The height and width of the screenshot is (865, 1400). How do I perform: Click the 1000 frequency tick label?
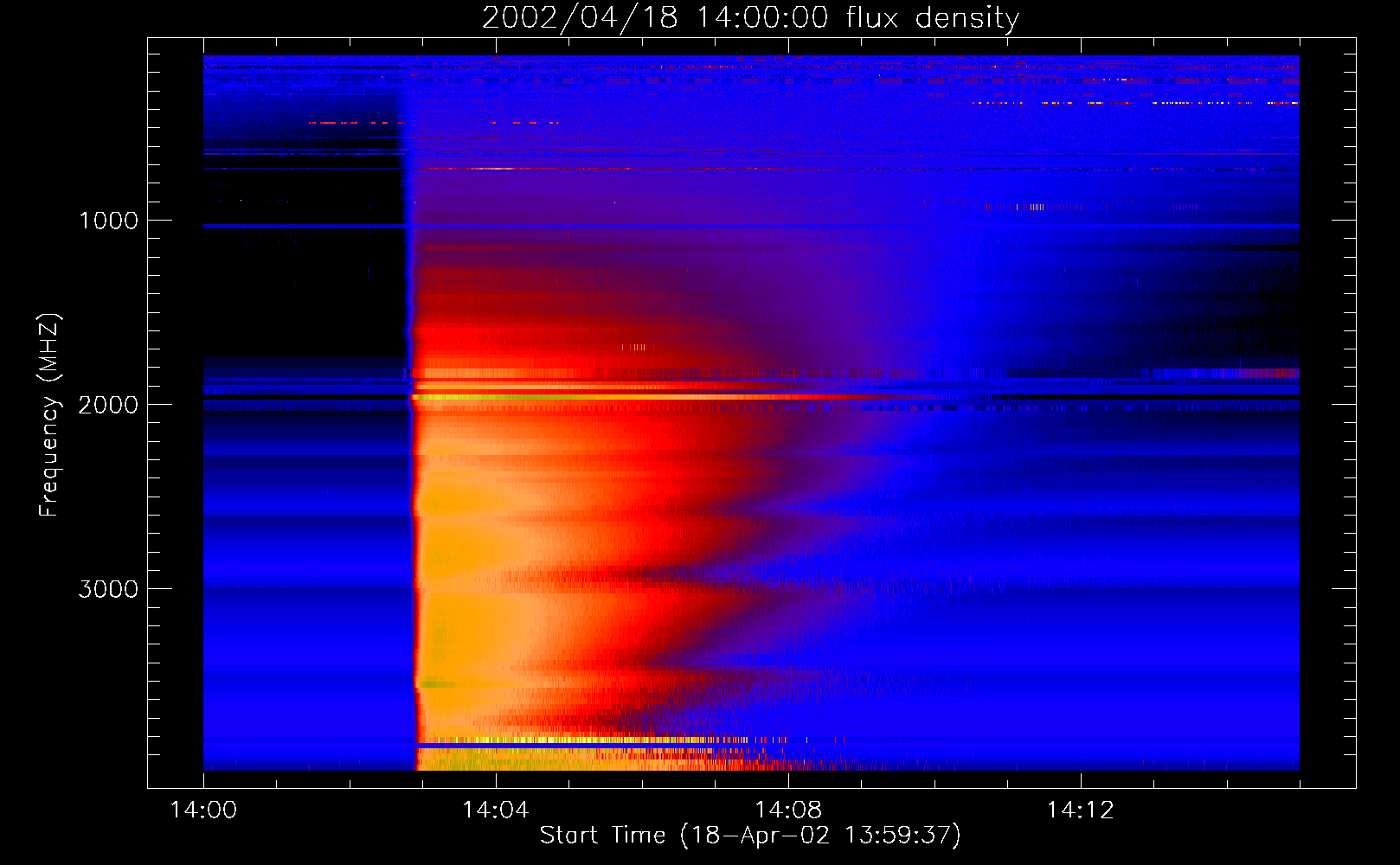click(x=108, y=221)
